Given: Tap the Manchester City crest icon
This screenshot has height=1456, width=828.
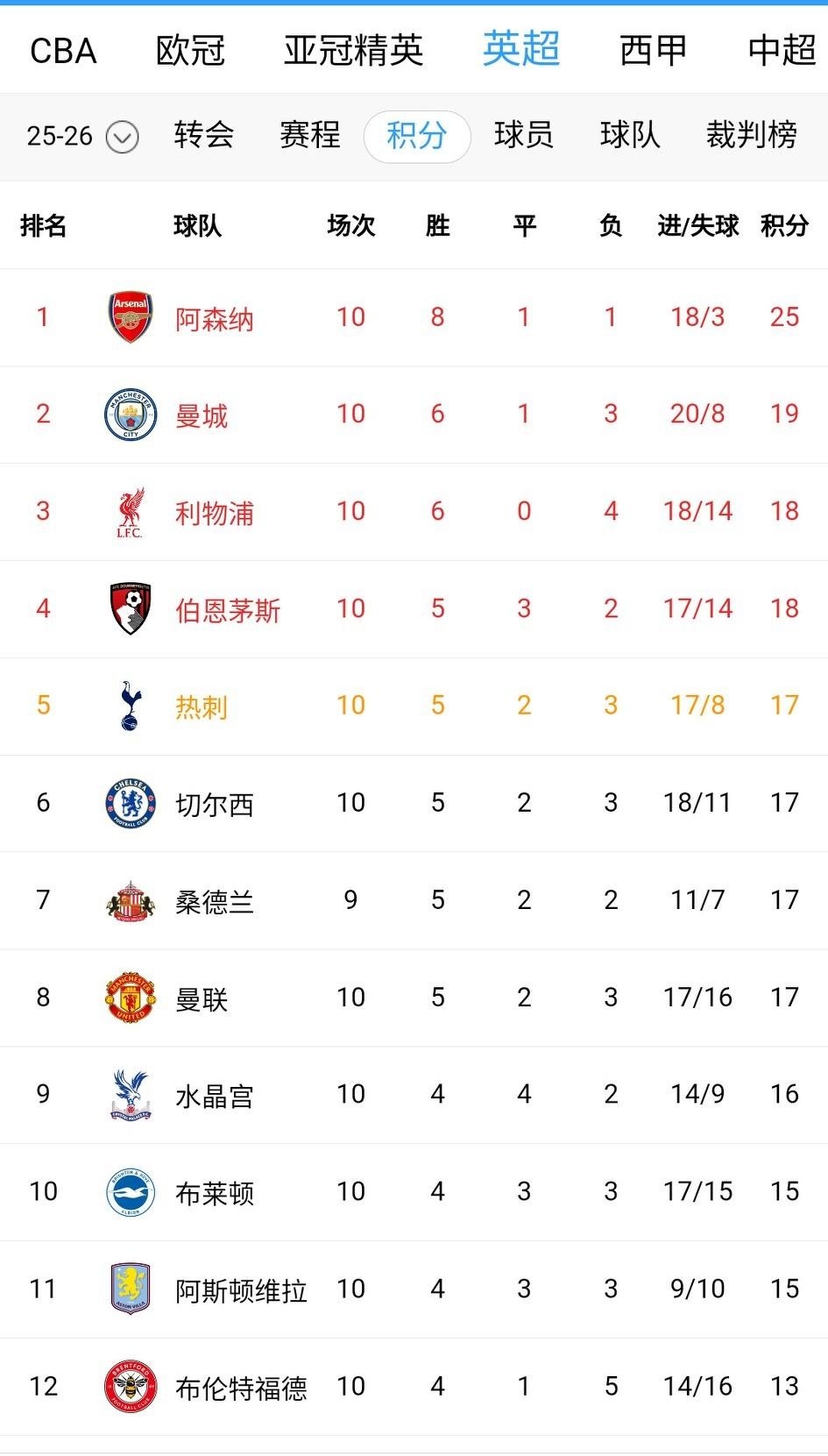Looking at the screenshot, I should pos(130,415).
